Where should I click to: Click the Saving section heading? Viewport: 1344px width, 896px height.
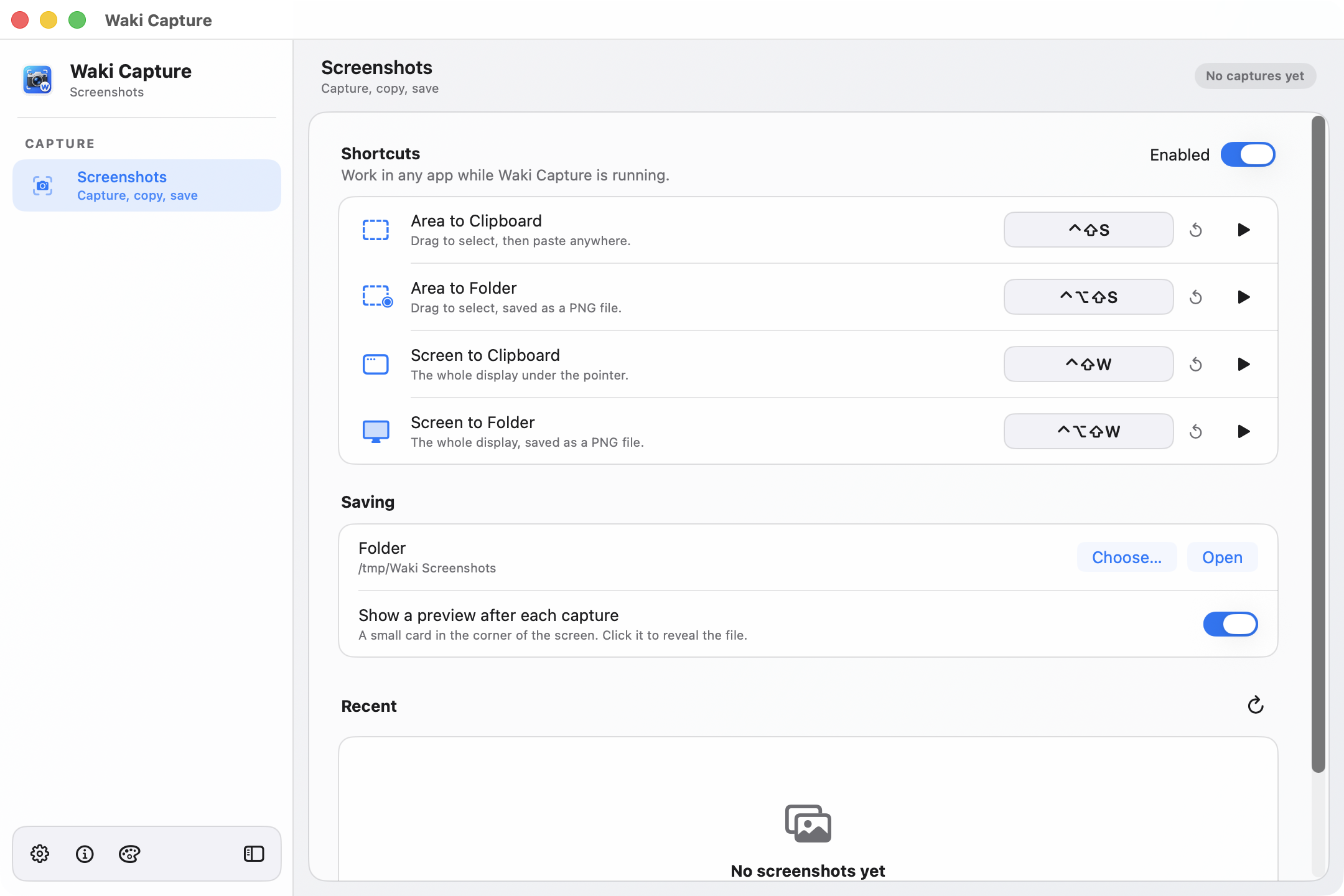[x=368, y=502]
